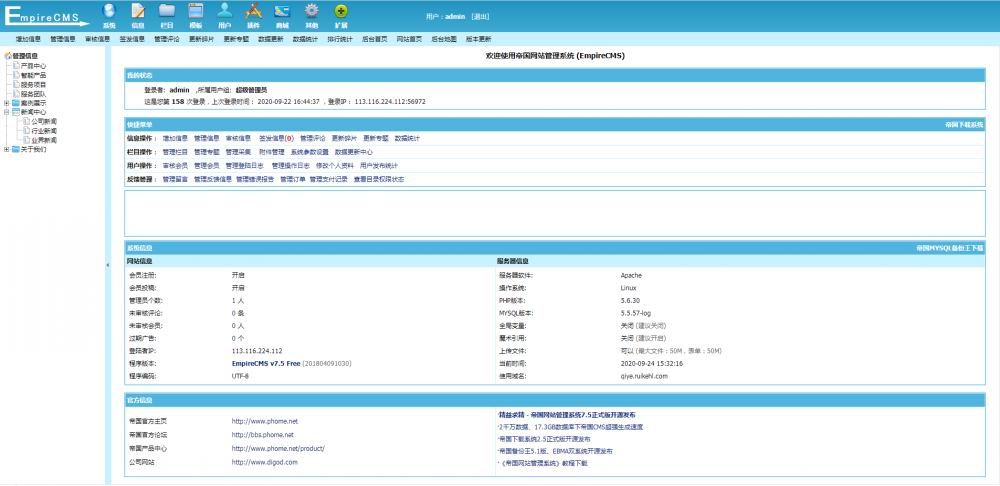Open 管理专题 quick link
Screen dimensions: 1000x486
[x=207, y=152]
